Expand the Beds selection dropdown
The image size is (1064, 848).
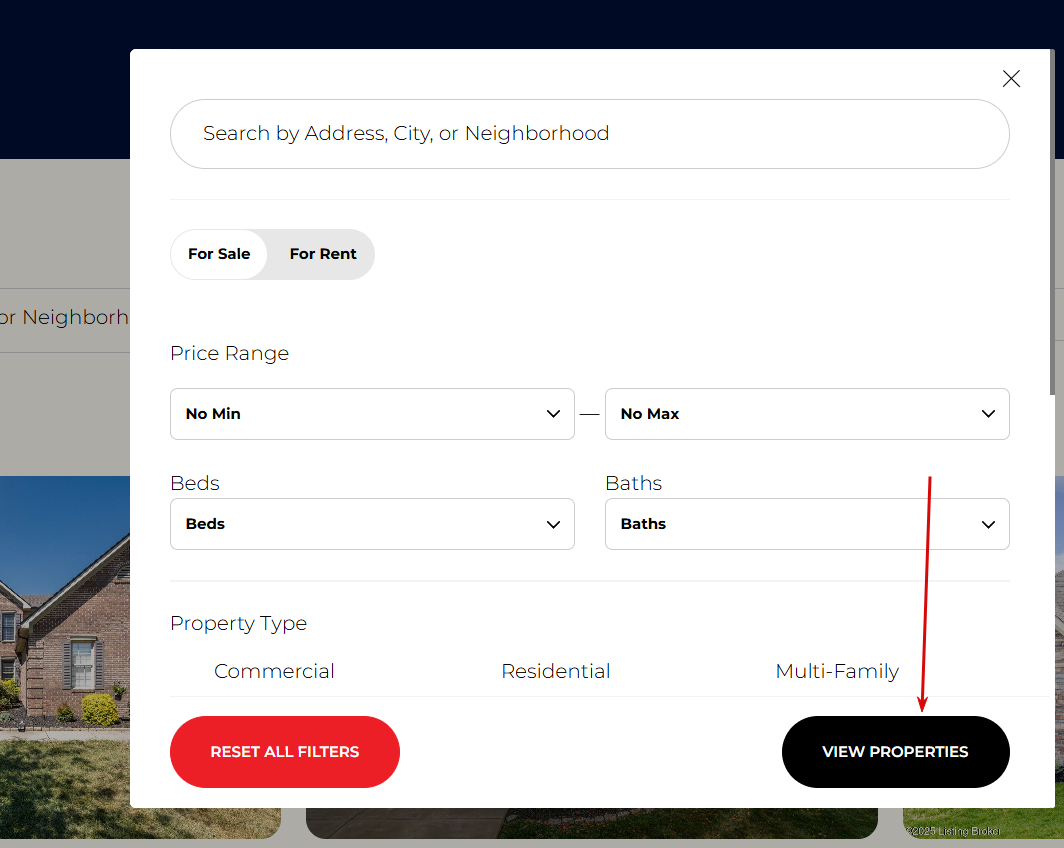pyautogui.click(x=372, y=524)
